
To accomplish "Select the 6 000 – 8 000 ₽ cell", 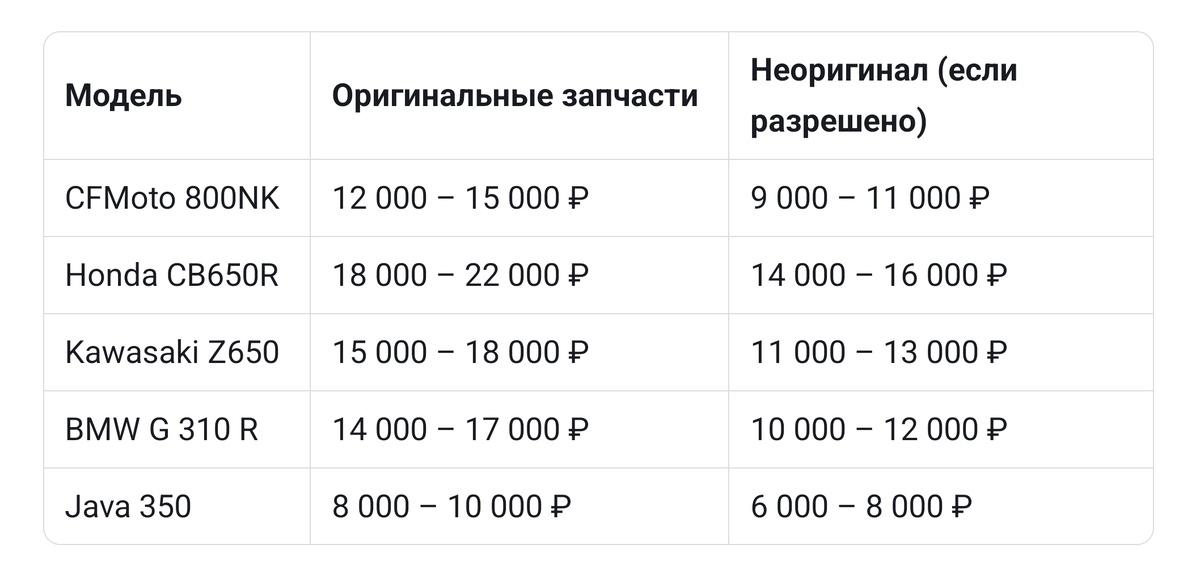I will [x=862, y=506].
